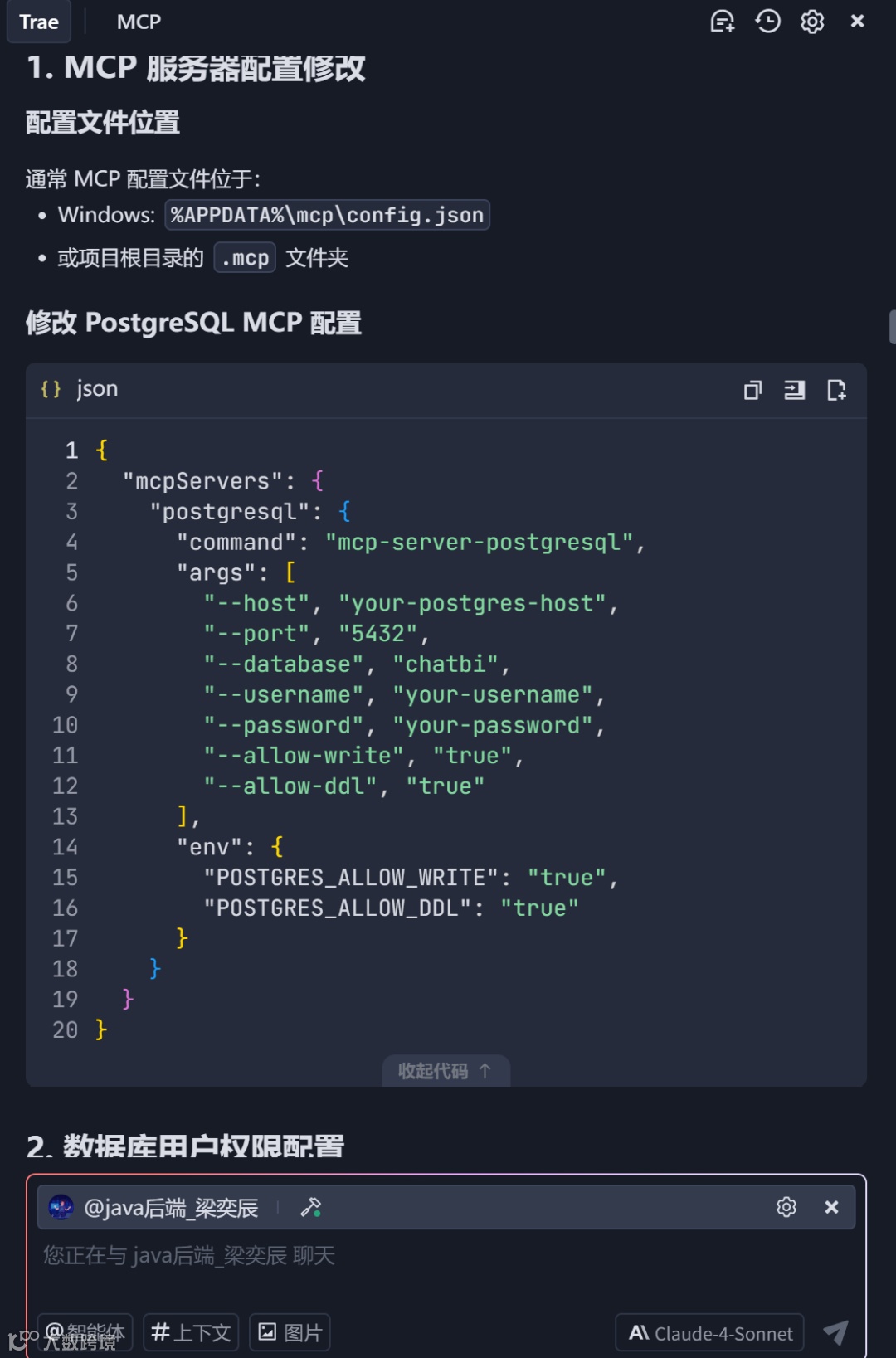The width and height of the screenshot is (896, 1358).
Task: Switch to the Trae tab
Action: 39,22
